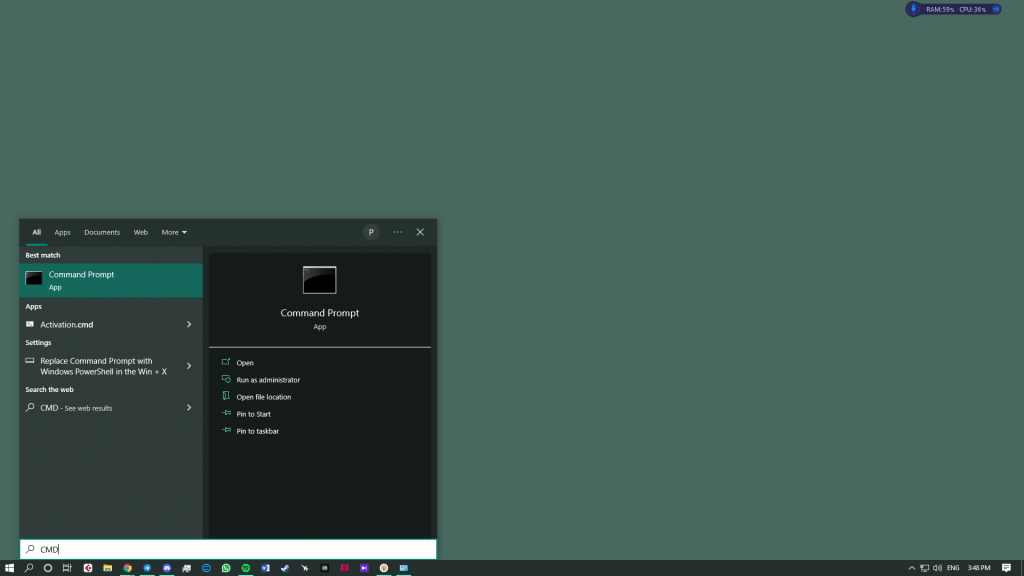Expand the chevron next to Activation.cmd
The image size is (1024, 576).
[189, 324]
